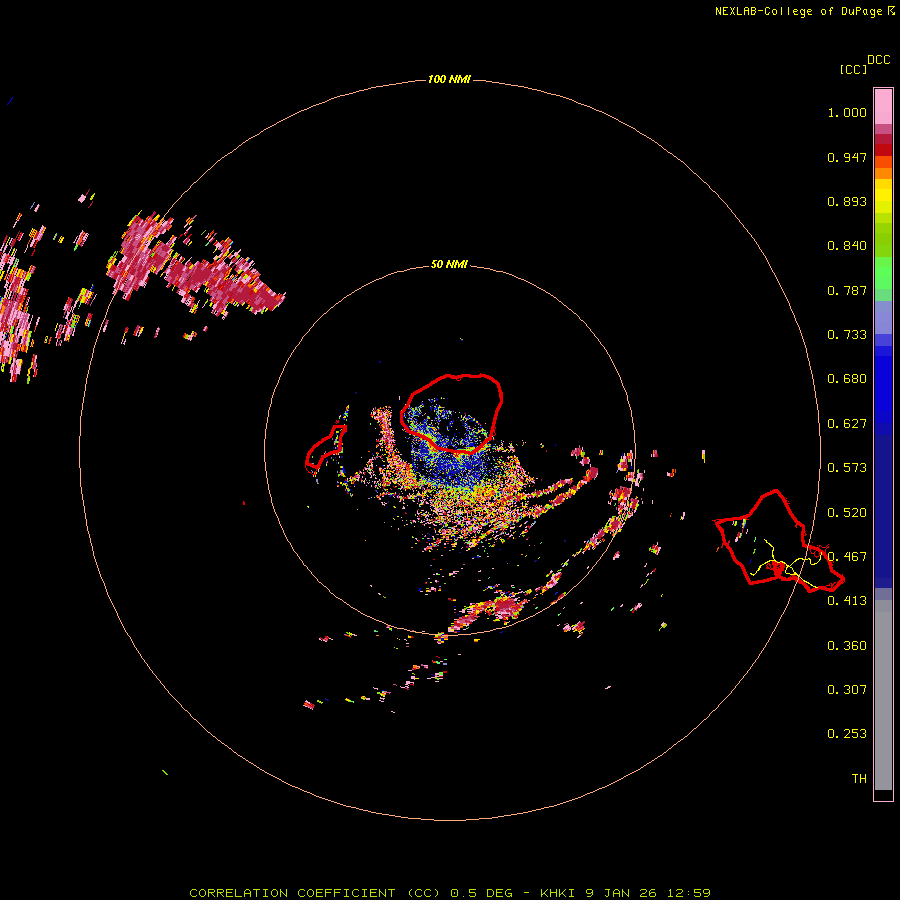Image resolution: width=900 pixels, height=900 pixels.
Task: Pick the lavender swatch above 0.733
Action: point(883,317)
